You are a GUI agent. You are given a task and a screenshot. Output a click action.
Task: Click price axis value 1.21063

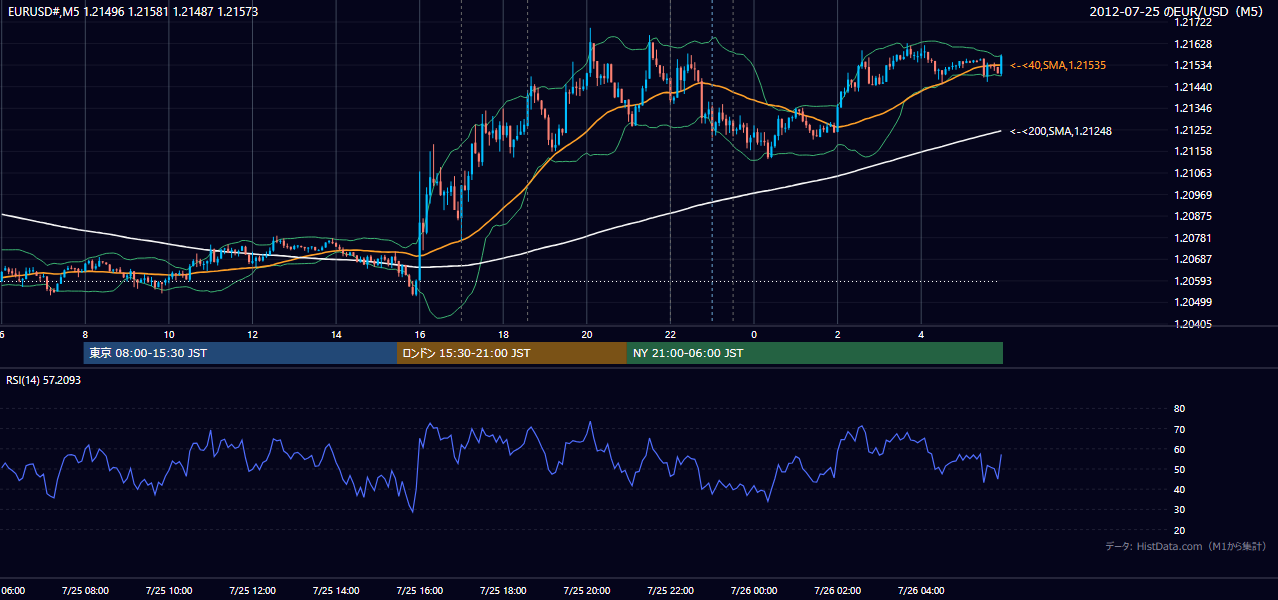click(1194, 173)
